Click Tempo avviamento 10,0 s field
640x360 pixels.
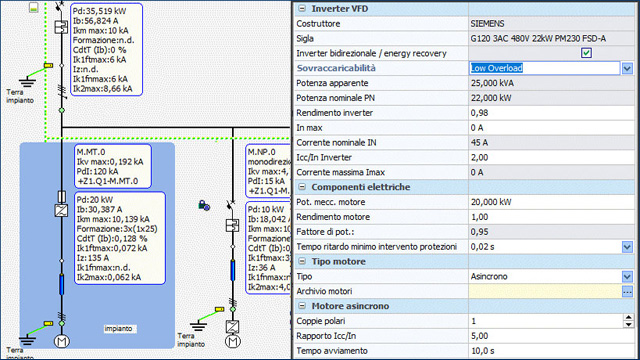click(551, 351)
